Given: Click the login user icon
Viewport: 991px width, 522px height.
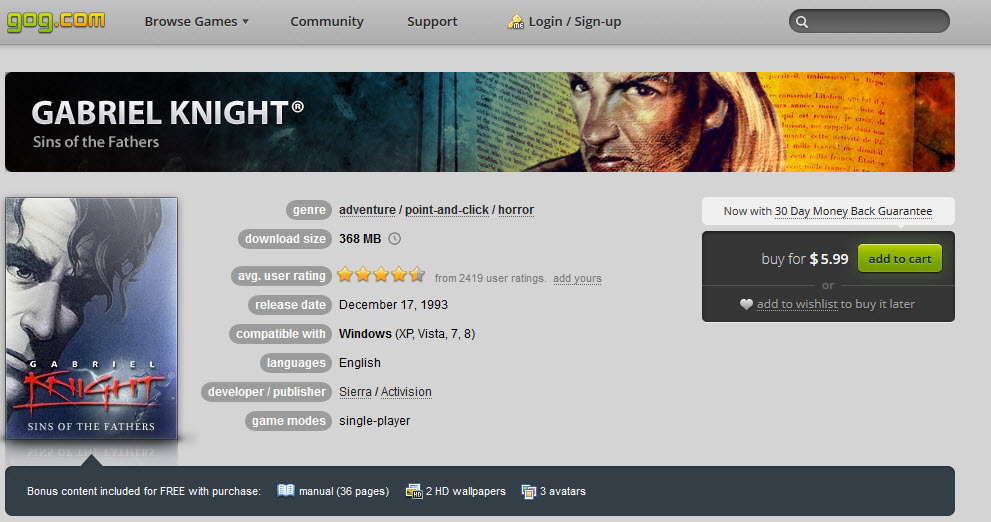Looking at the screenshot, I should [516, 22].
